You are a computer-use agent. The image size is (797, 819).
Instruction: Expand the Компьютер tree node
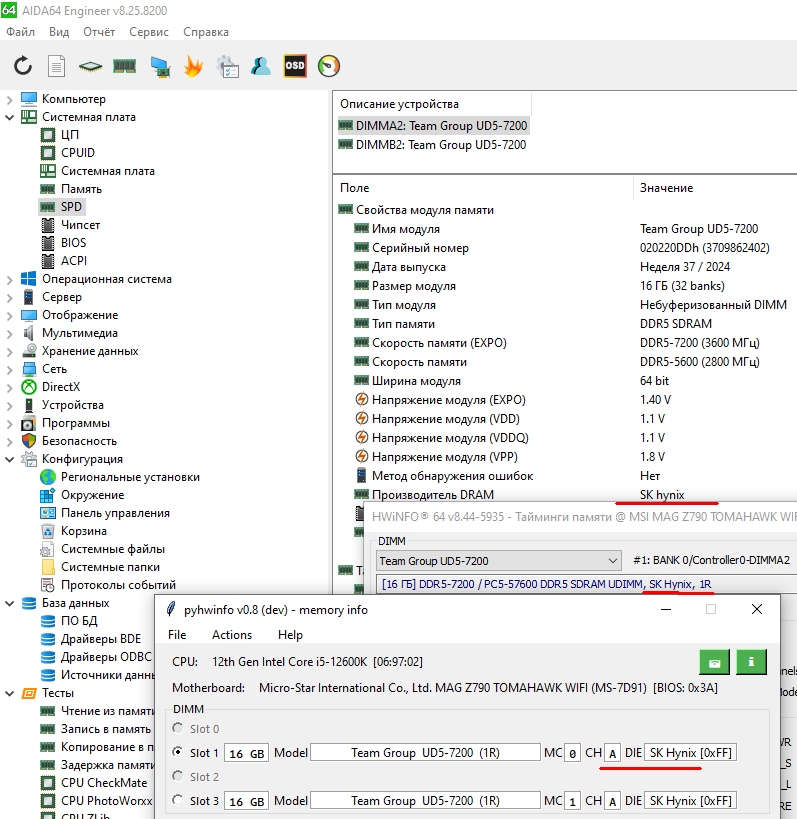[9, 99]
